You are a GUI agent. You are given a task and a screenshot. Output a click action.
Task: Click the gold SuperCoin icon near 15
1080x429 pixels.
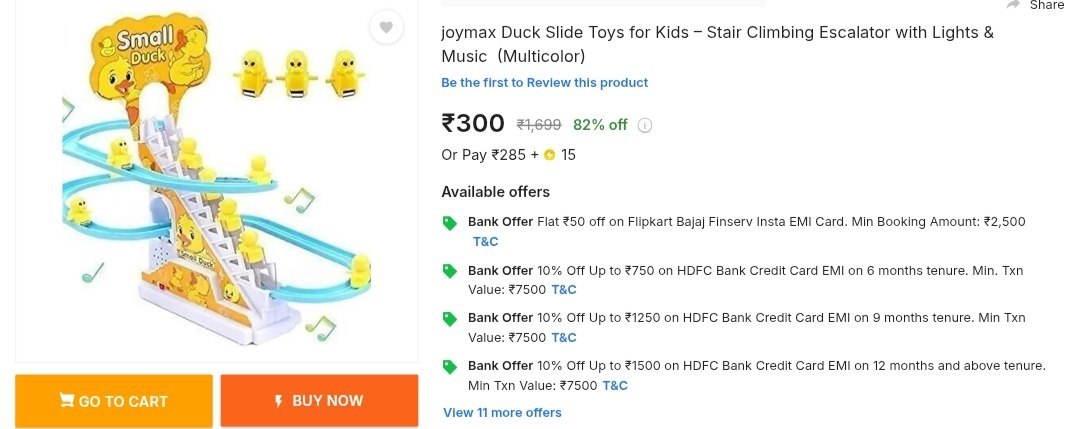point(550,155)
